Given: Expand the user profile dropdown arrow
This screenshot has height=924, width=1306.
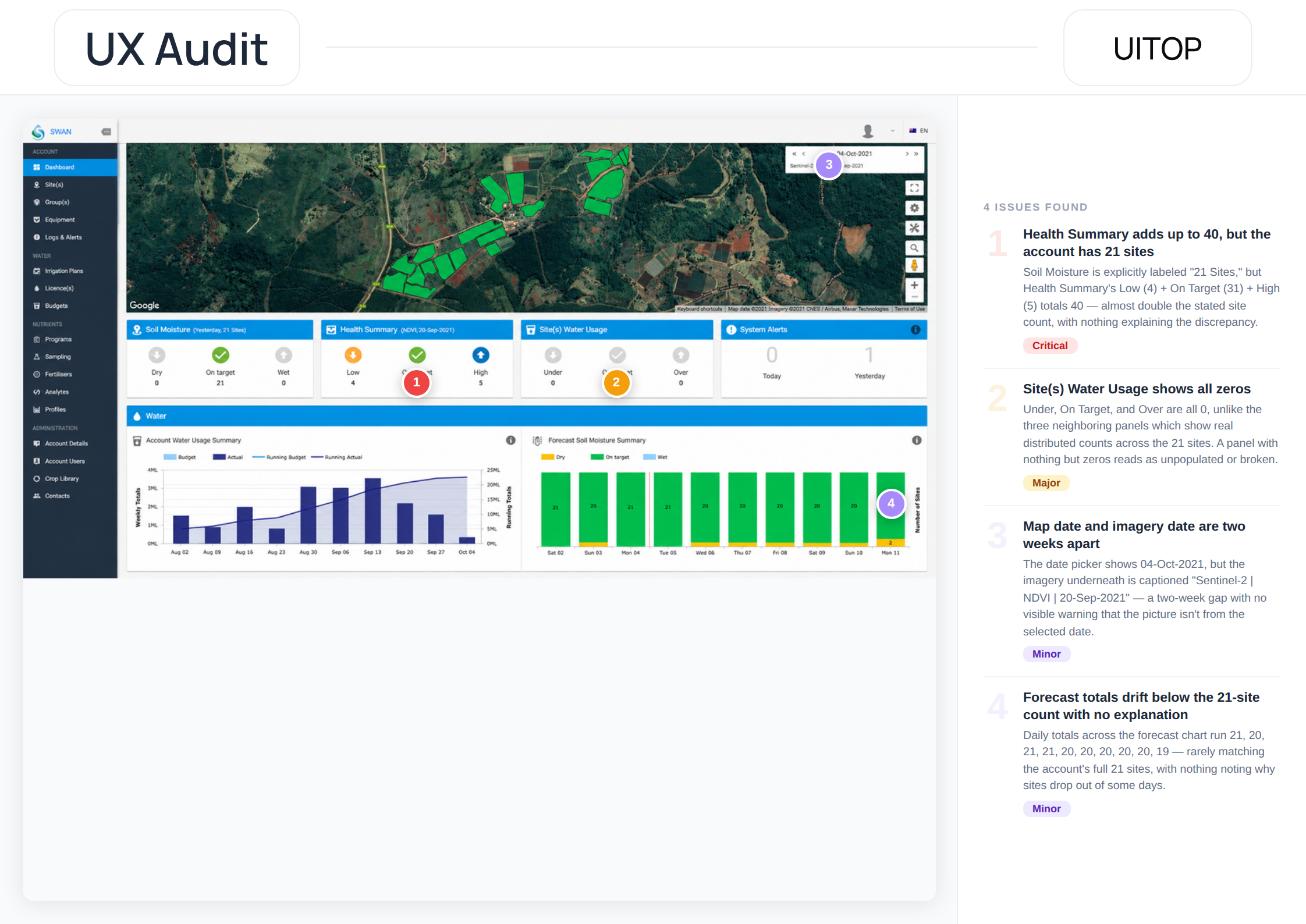Looking at the screenshot, I should (x=892, y=131).
